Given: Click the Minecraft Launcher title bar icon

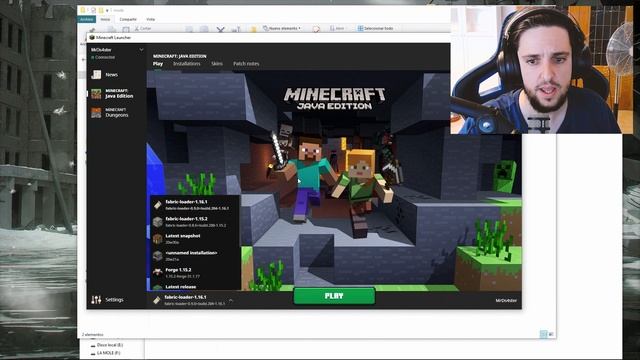Looking at the screenshot, I should tap(92, 37).
